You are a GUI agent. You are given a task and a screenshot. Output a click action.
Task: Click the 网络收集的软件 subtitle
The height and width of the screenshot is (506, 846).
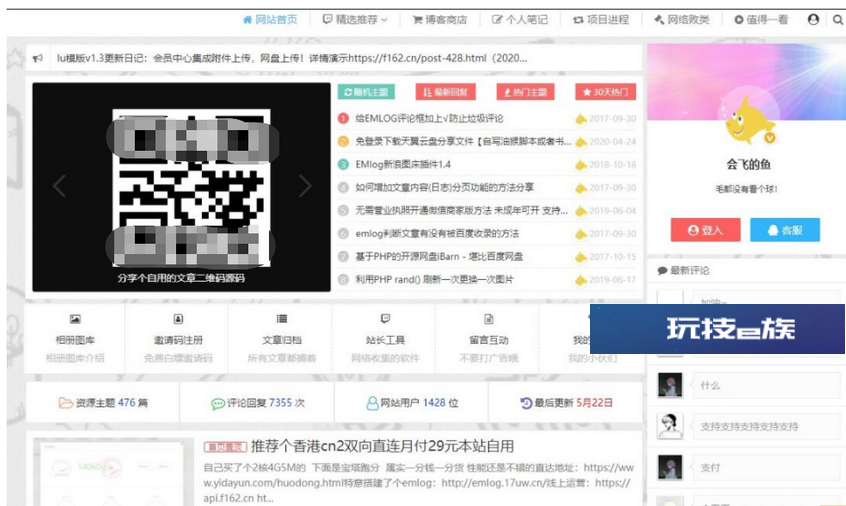385,358
